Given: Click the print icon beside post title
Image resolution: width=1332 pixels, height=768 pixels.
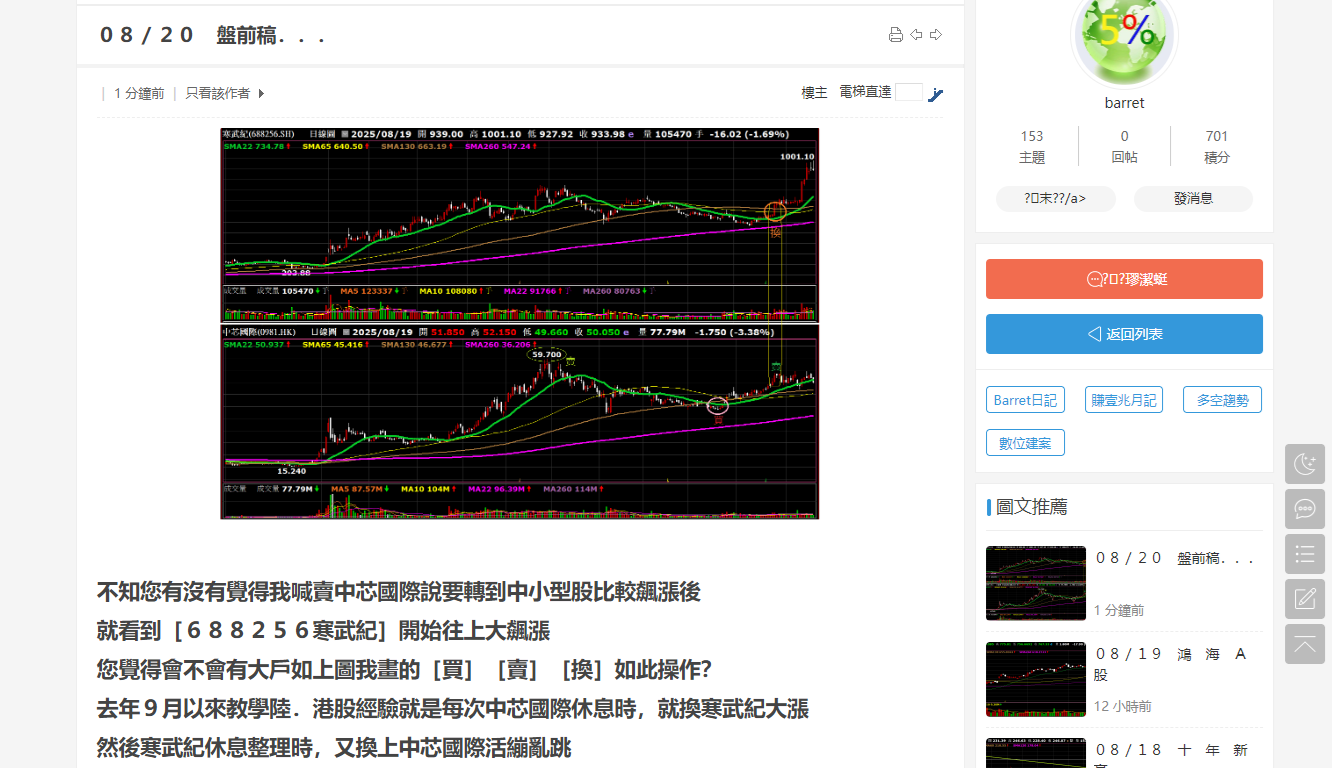Looking at the screenshot, I should pyautogui.click(x=896, y=35).
